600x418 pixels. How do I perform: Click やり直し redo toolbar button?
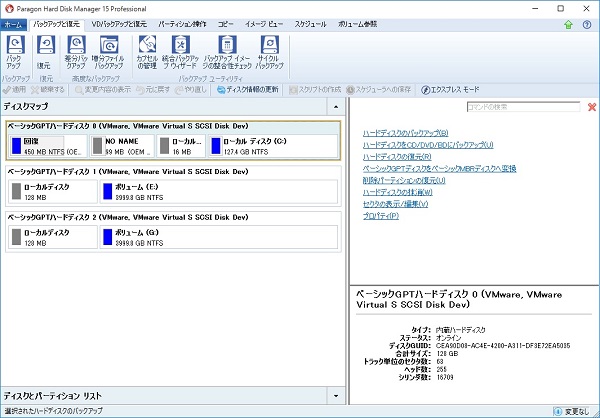coord(191,90)
